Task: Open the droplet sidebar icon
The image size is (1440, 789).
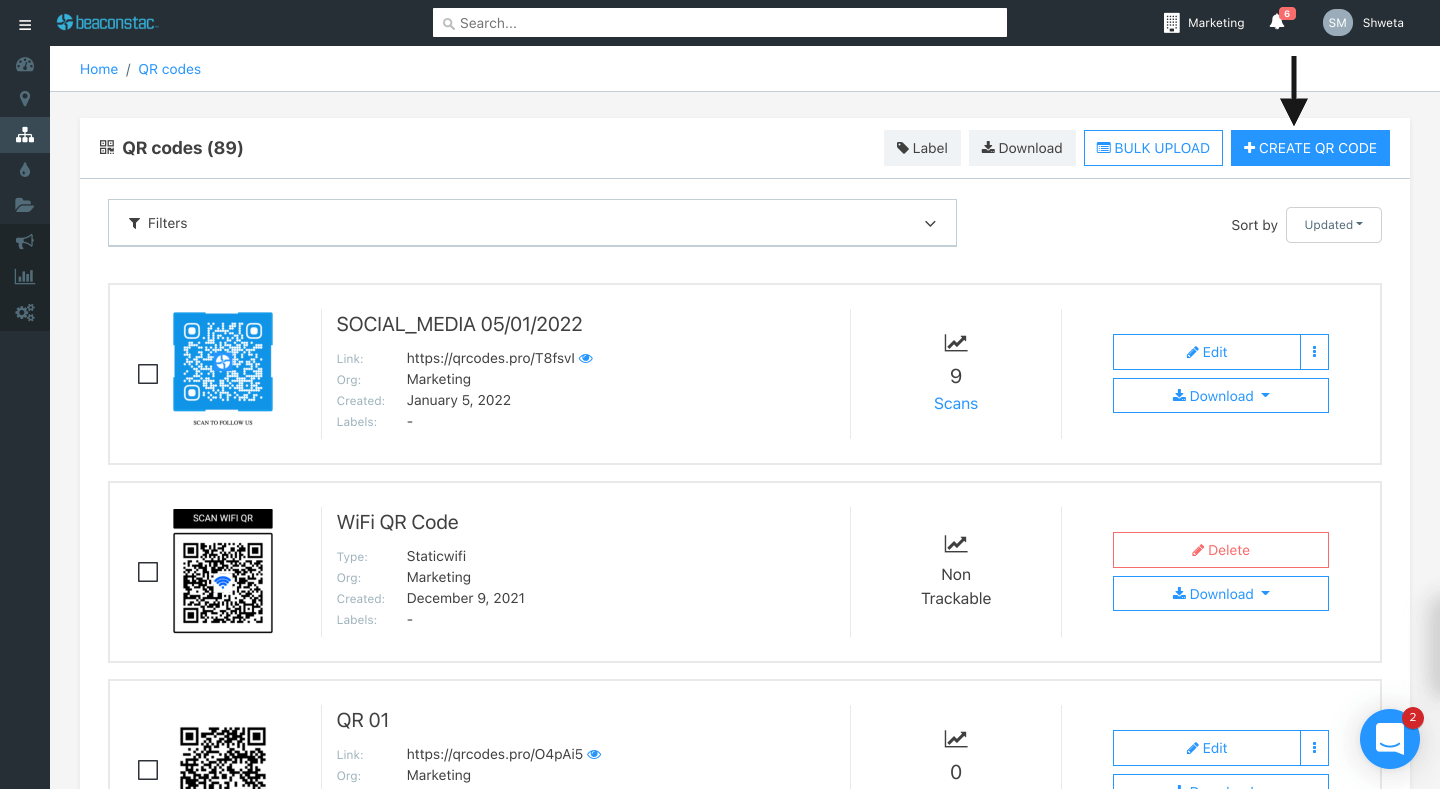Action: (25, 170)
